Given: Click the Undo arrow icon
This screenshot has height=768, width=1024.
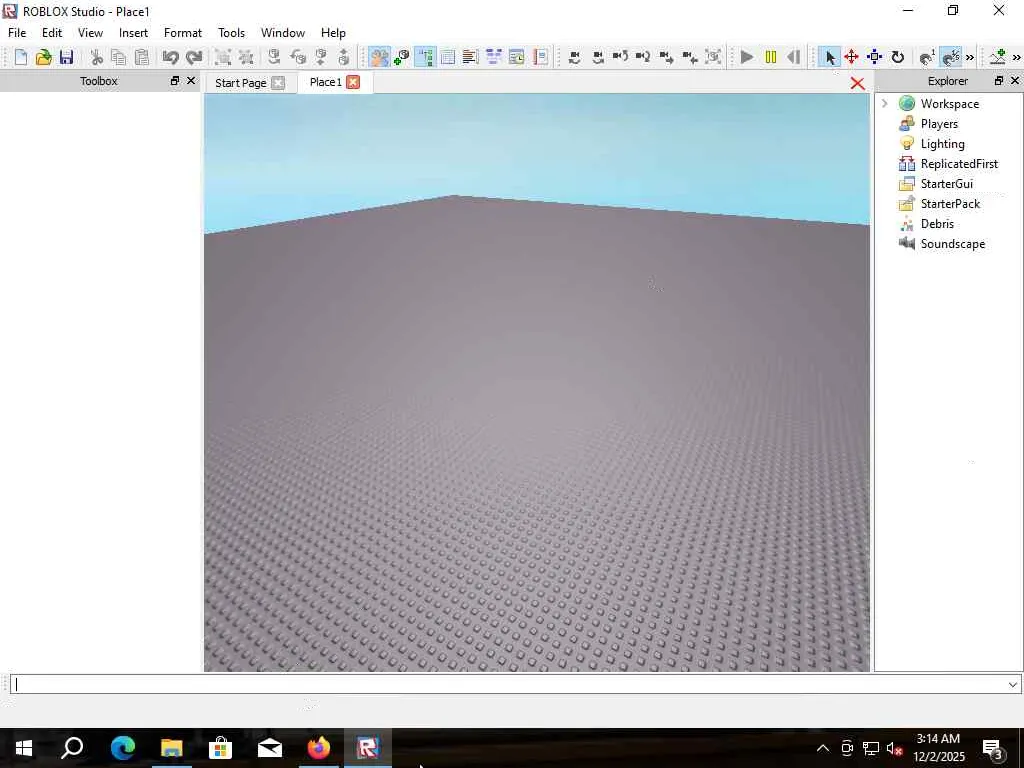Looking at the screenshot, I should [x=170, y=57].
